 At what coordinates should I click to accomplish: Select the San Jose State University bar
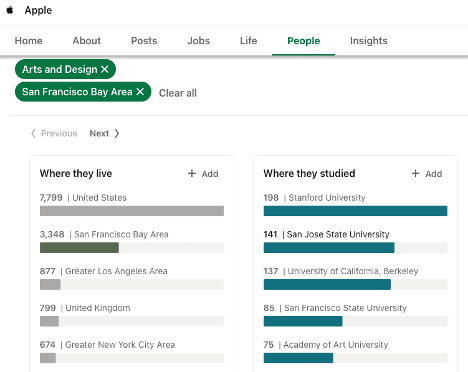pyautogui.click(x=355, y=248)
